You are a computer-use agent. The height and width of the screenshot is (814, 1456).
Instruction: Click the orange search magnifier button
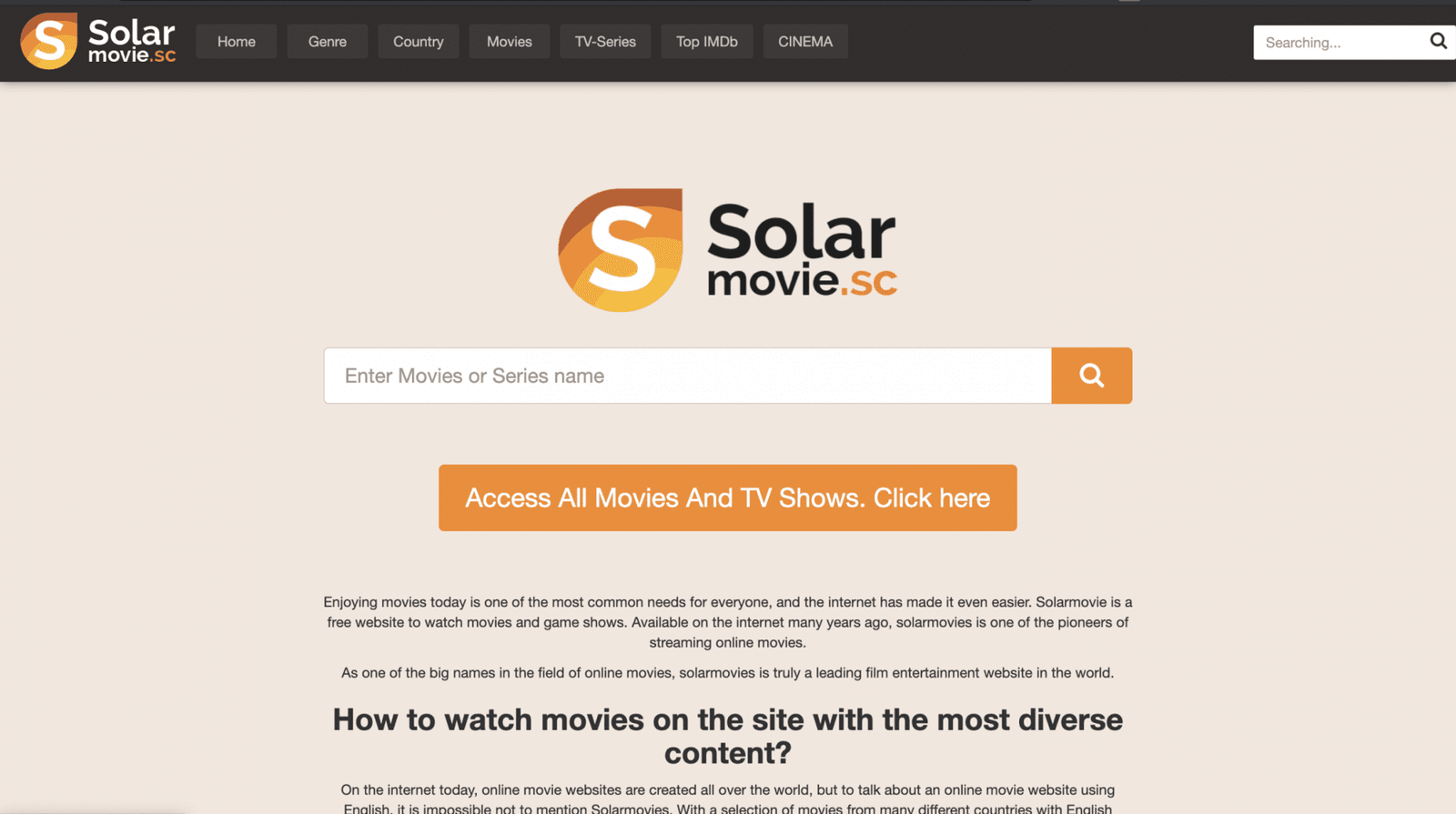tap(1091, 376)
